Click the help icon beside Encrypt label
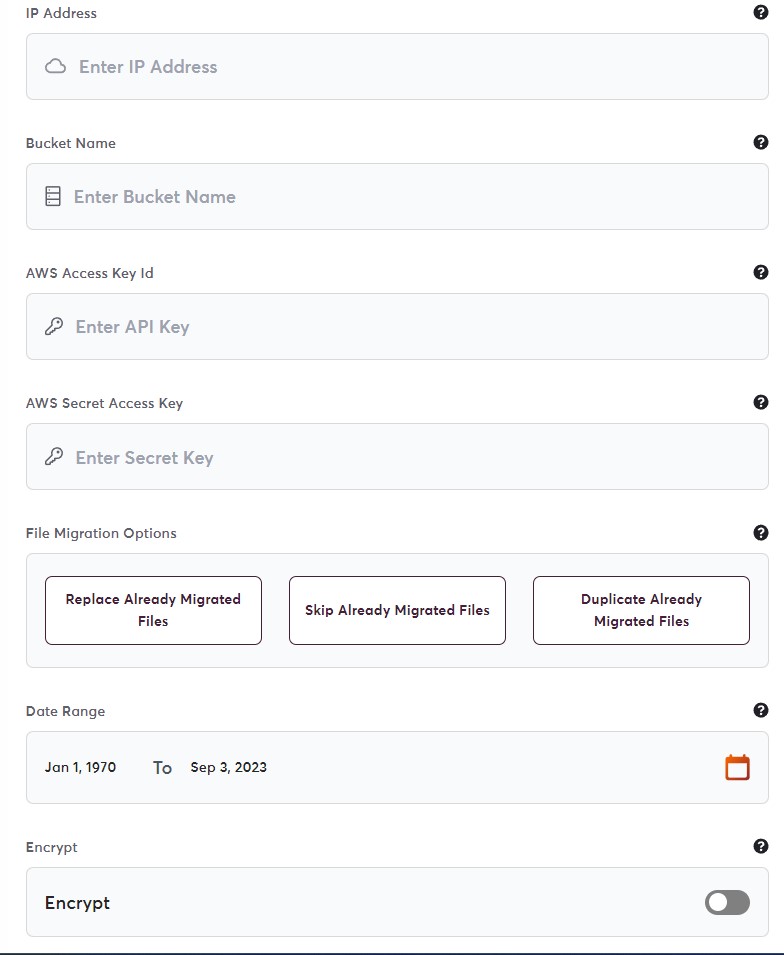The height and width of the screenshot is (955, 784). click(760, 847)
